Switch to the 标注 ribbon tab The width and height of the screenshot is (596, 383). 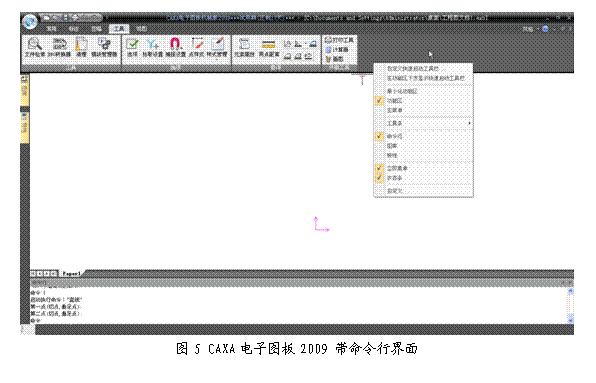click(73, 29)
